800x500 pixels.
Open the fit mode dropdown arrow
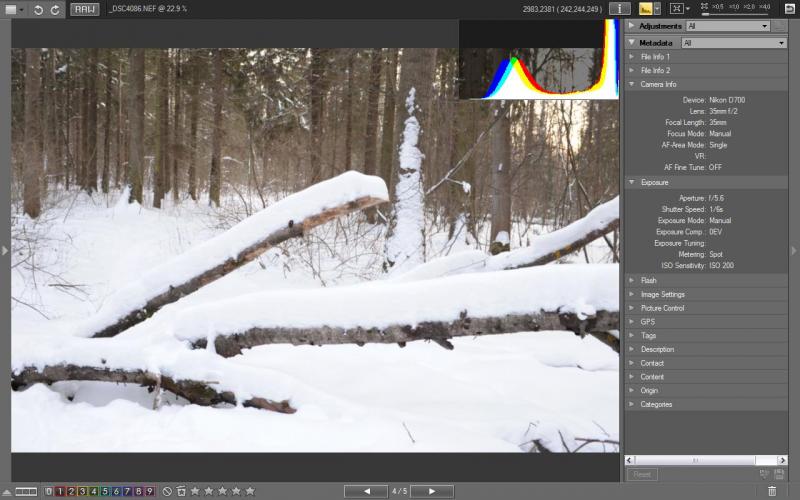coord(688,9)
